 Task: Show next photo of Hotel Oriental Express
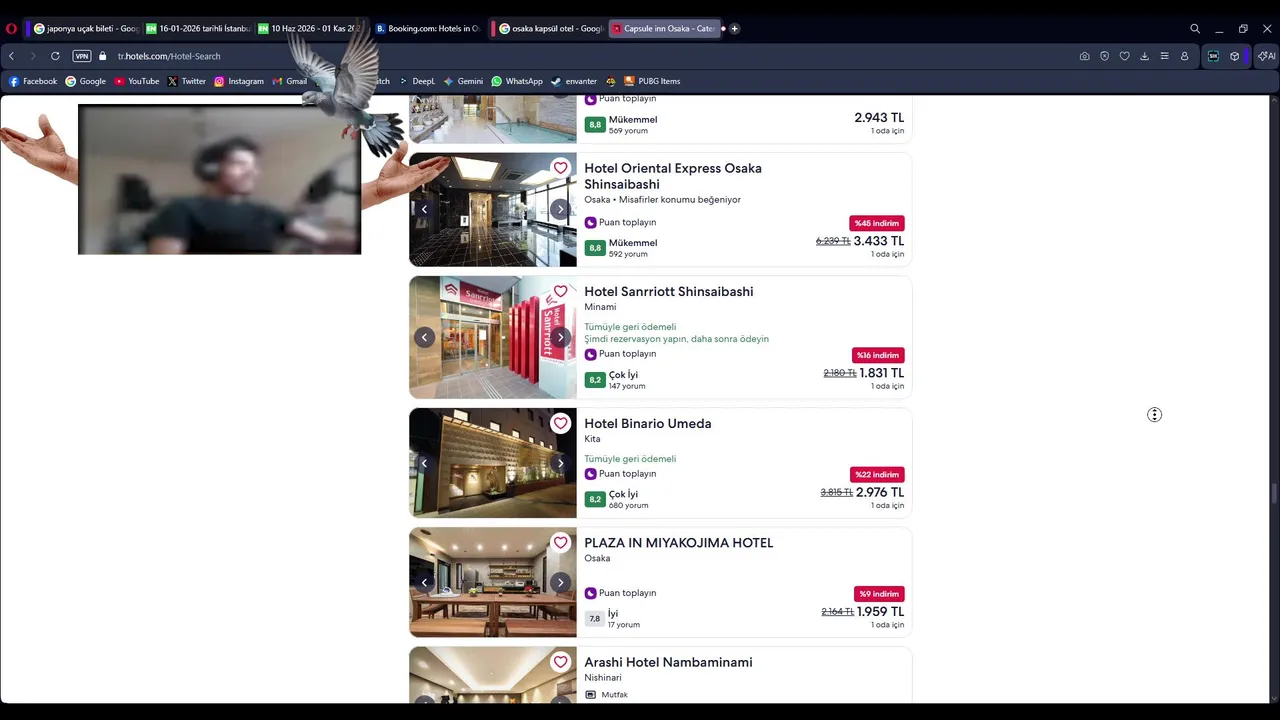tap(560, 209)
